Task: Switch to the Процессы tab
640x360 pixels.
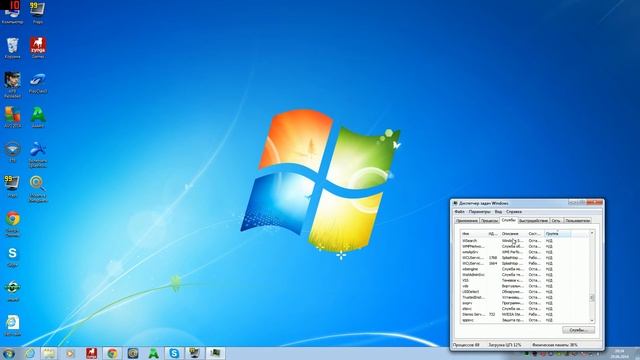Action: coord(489,221)
